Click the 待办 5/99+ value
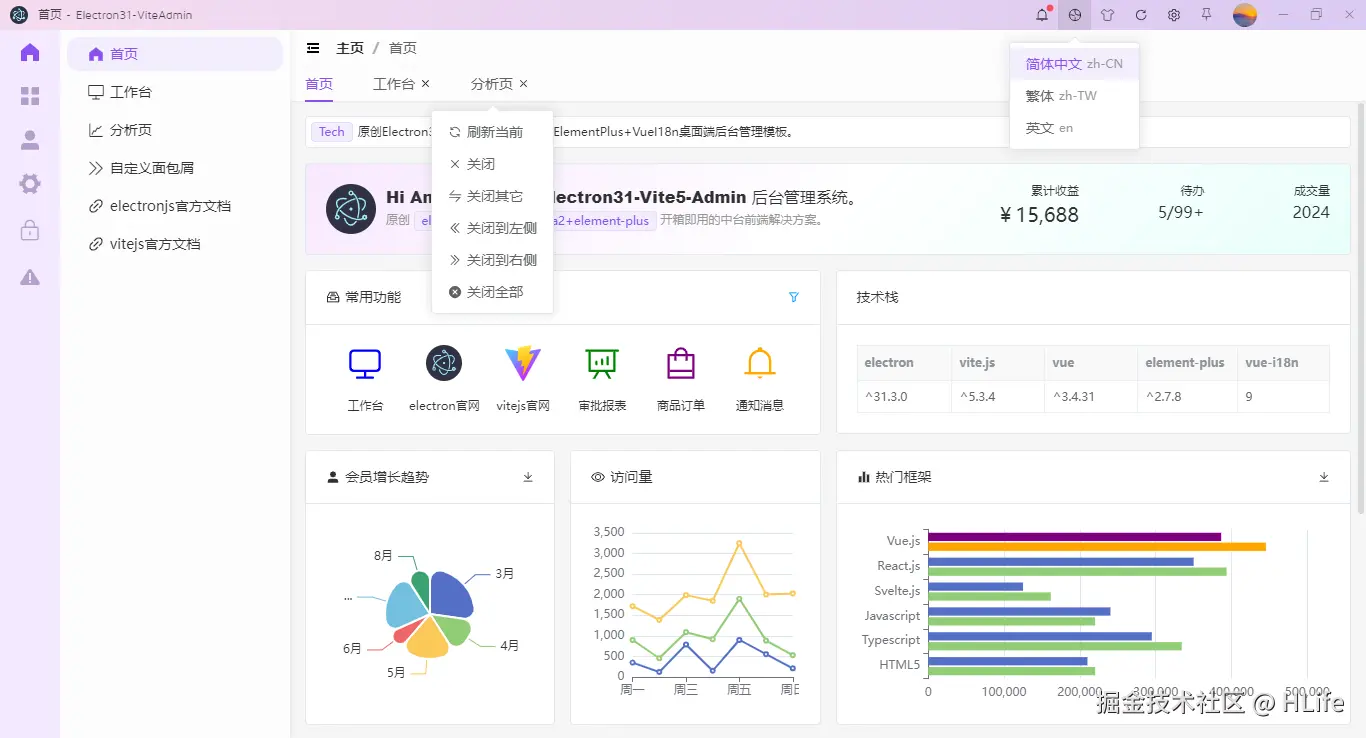This screenshot has height=738, width=1366. coord(1181,213)
